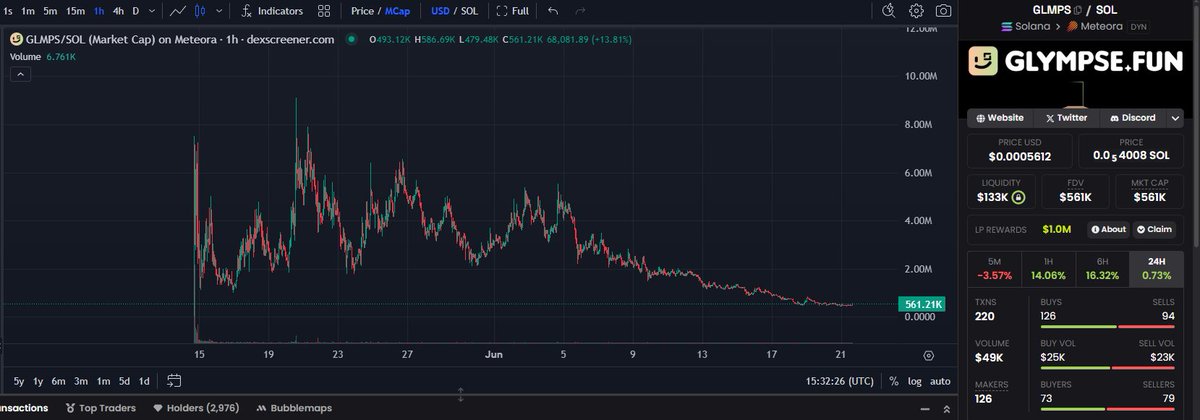
Task: Select the candlestick chart style icon
Action: (x=199, y=11)
